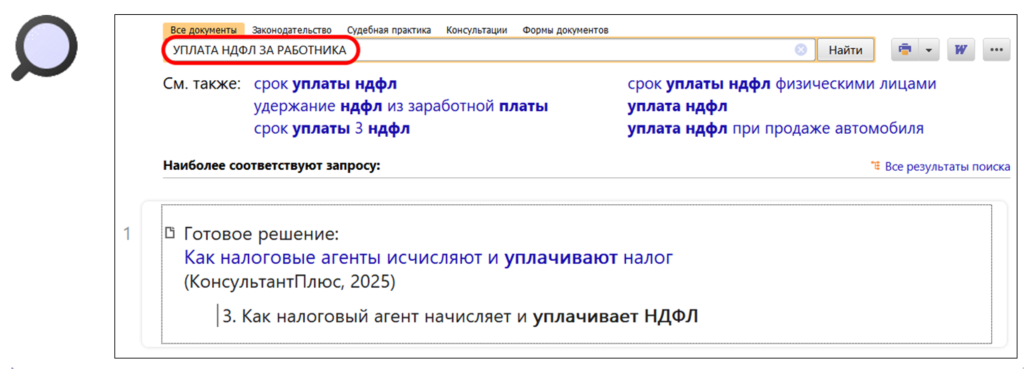Switch to Все документы tab
This screenshot has height=369, width=1024.
tap(204, 30)
